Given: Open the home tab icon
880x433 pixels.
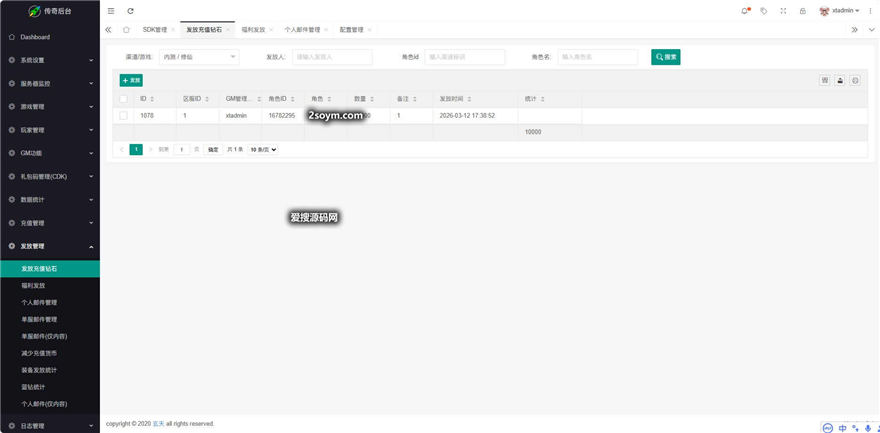Looking at the screenshot, I should [x=126, y=30].
